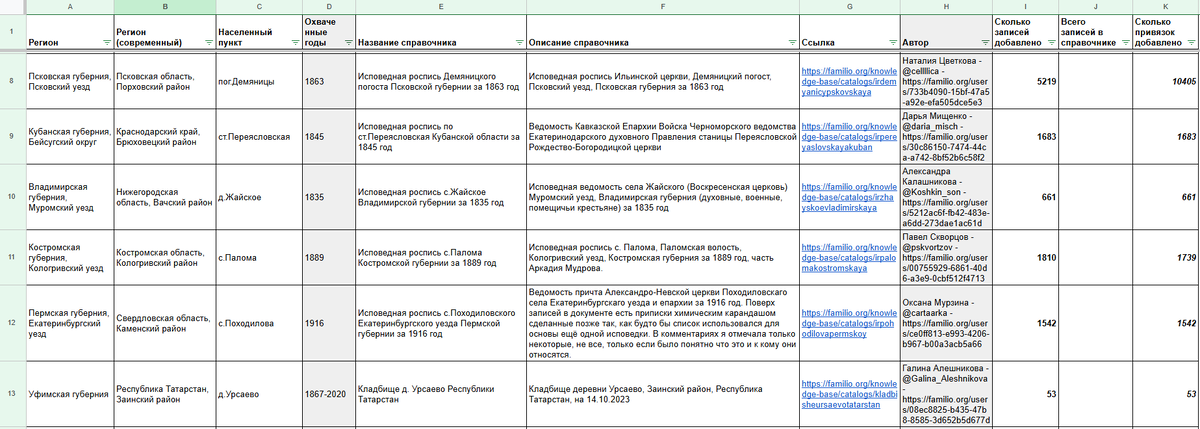1200x429 pixels.
Task: Click cell 'Кладбище д. Урсаево Республики Татарстан'
Action: [x=440, y=394]
